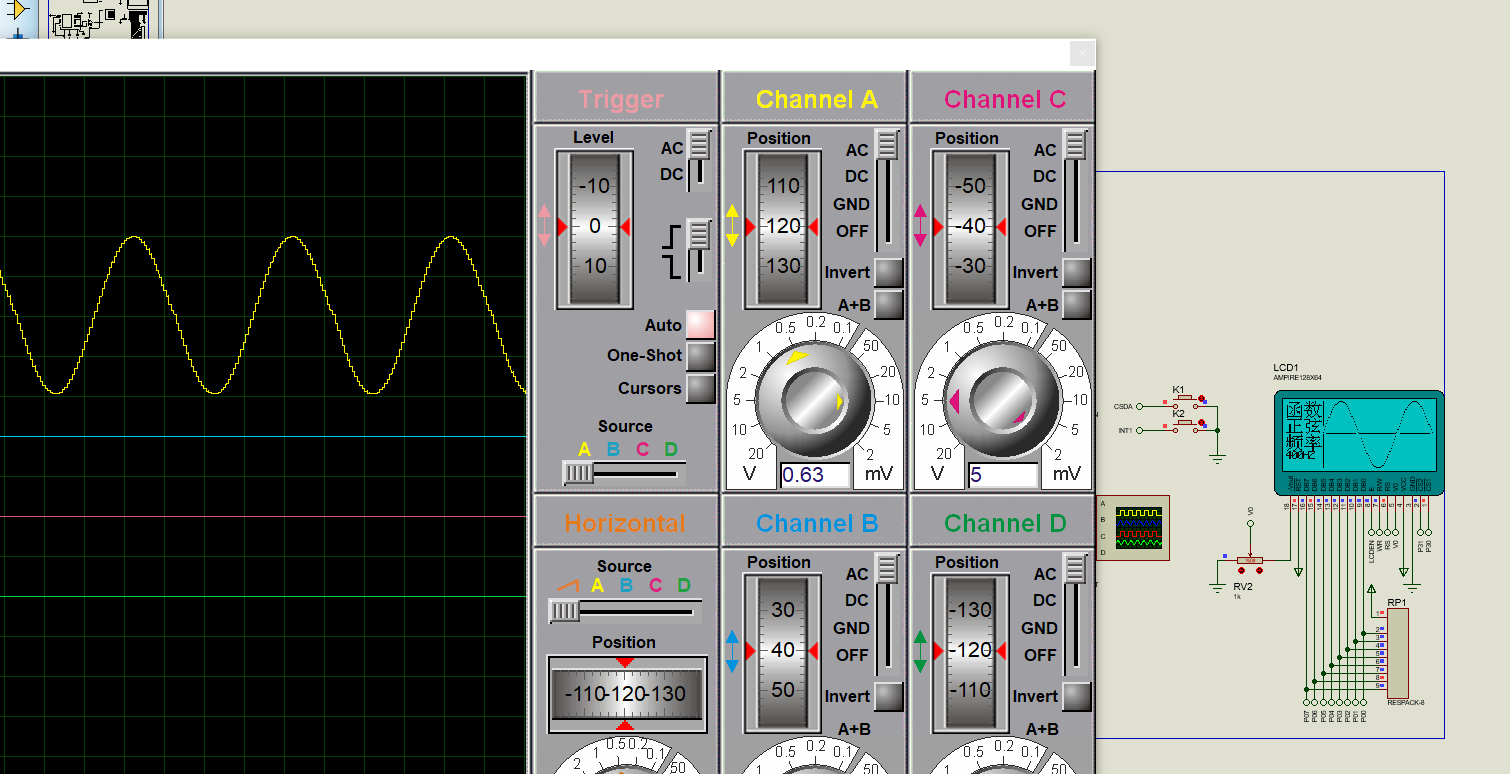Click the Trigger Level thumbwheel
This screenshot has width=1510, height=774.
point(594,228)
